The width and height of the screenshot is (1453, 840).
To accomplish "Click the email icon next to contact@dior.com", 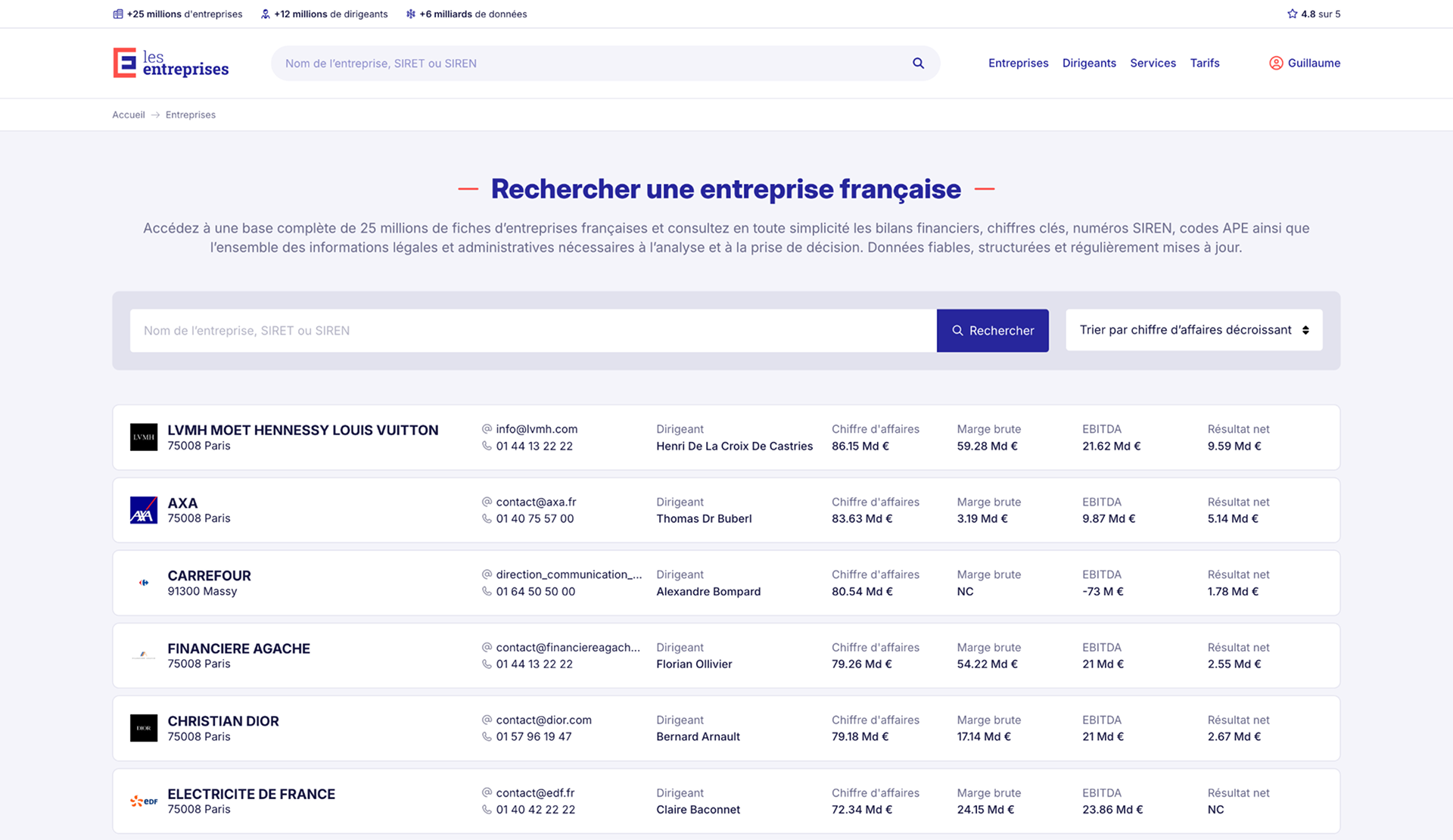I will (x=487, y=720).
